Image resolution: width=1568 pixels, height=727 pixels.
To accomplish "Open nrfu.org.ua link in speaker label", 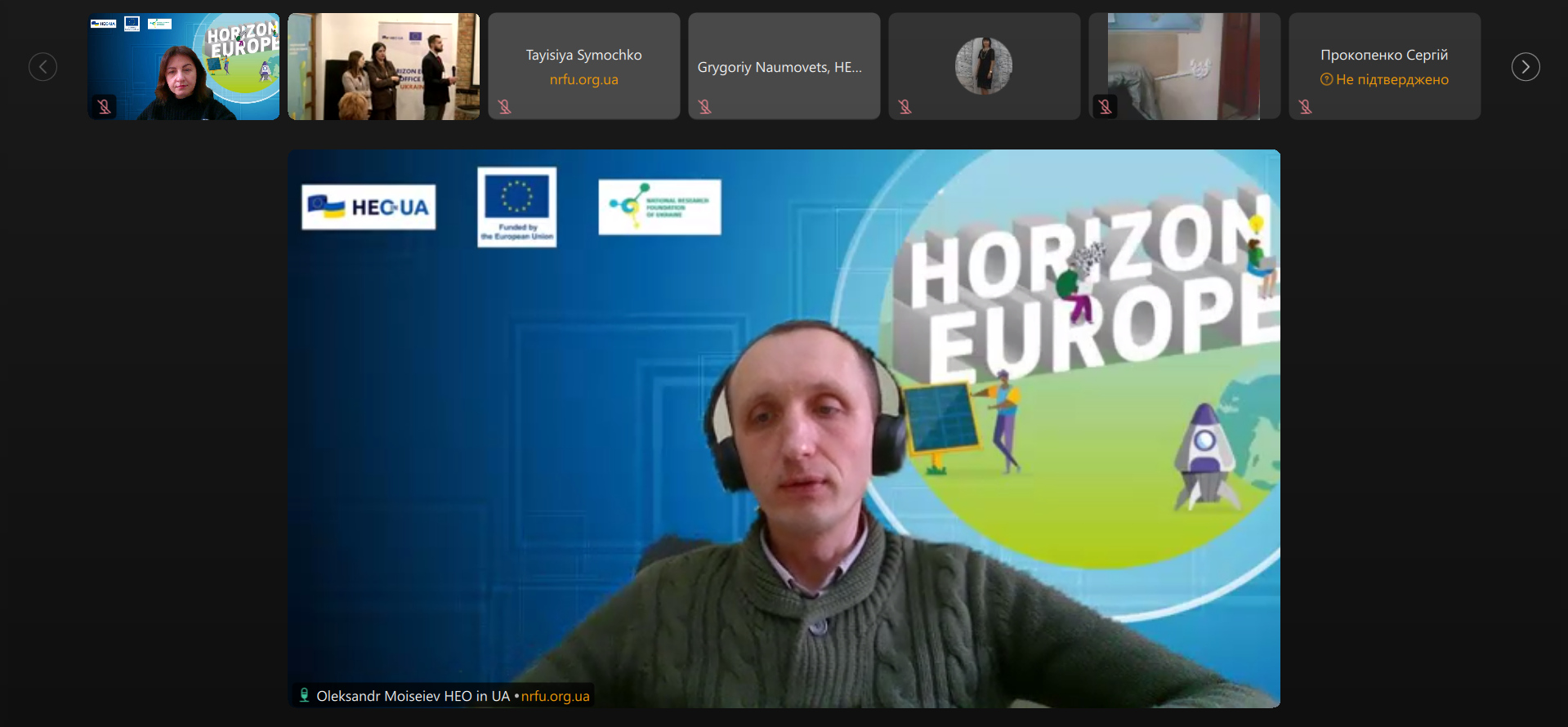I will [555, 696].
